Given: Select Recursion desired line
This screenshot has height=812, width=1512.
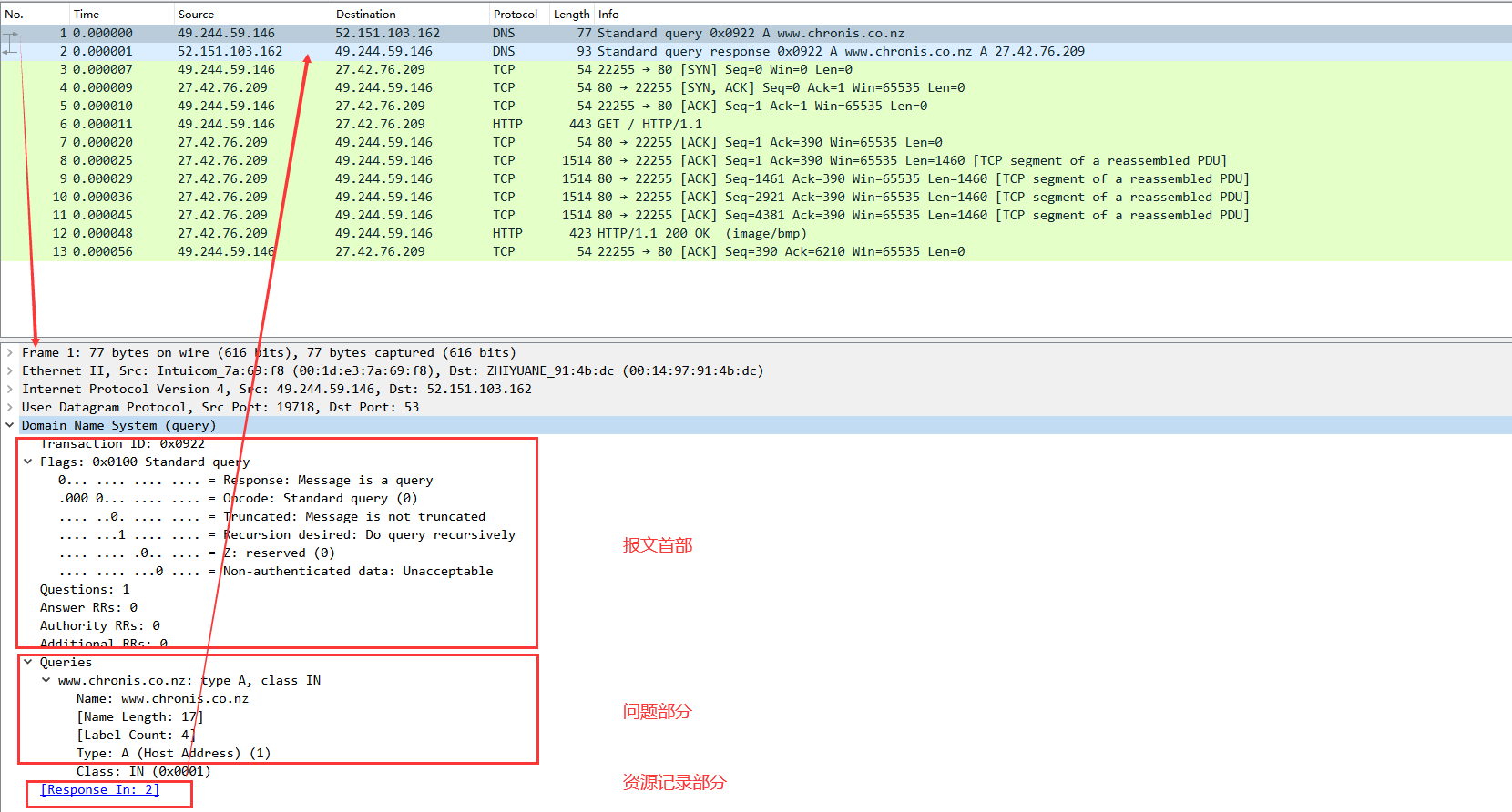Looking at the screenshot, I should [x=287, y=534].
